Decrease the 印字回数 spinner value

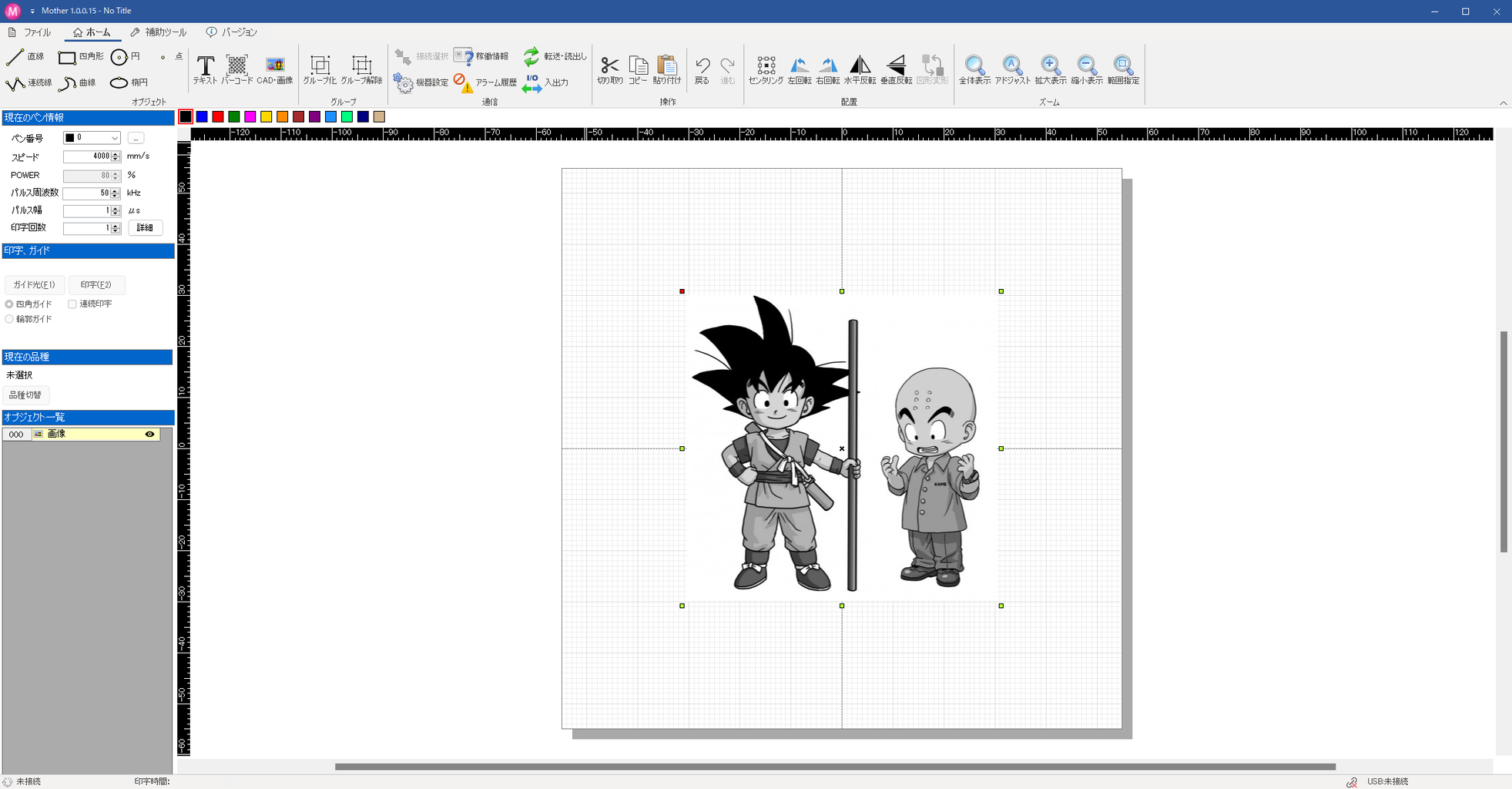pos(116,230)
